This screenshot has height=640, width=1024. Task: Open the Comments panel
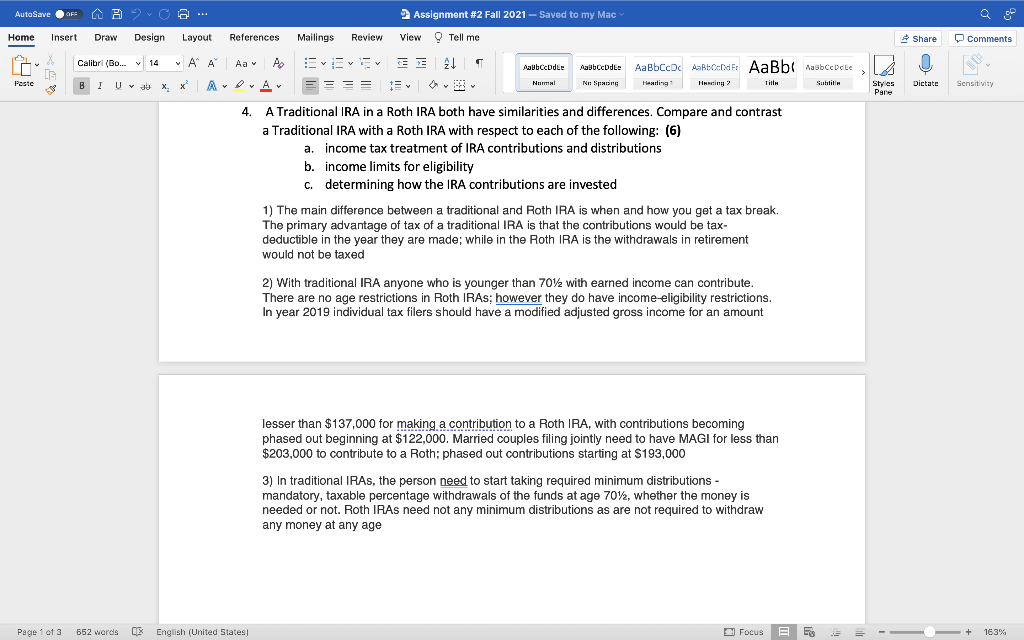(982, 37)
